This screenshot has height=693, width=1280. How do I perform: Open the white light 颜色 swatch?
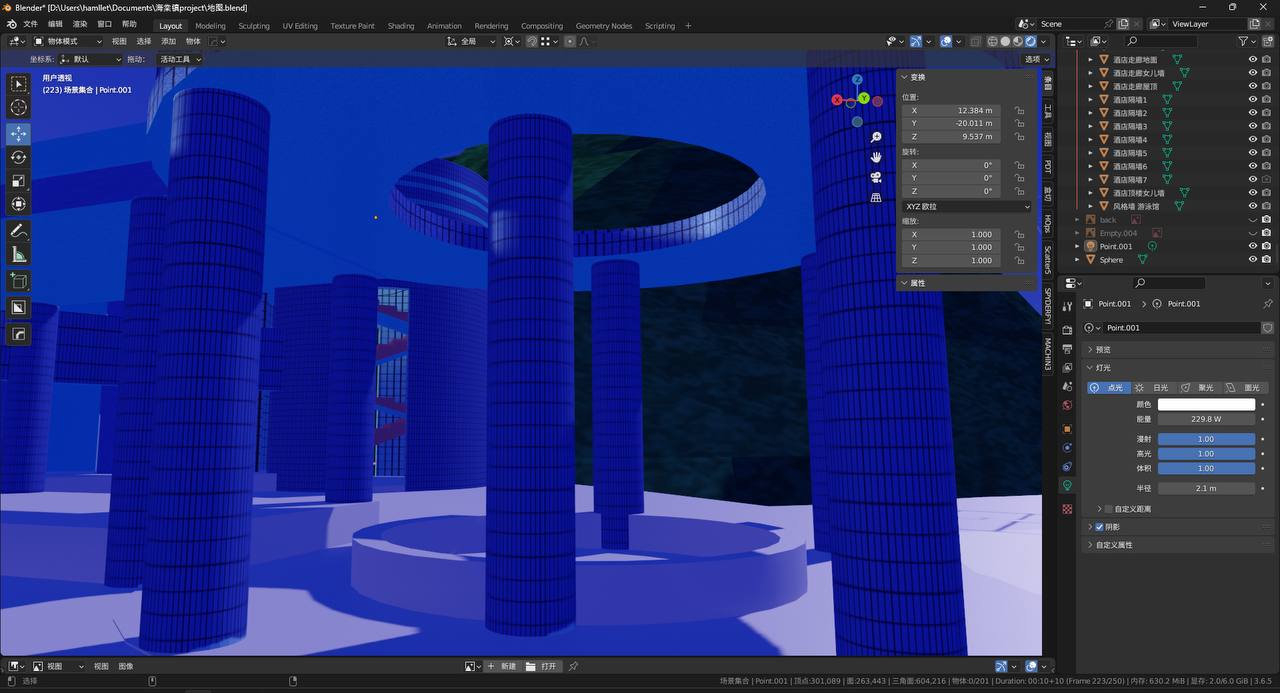click(x=1206, y=405)
